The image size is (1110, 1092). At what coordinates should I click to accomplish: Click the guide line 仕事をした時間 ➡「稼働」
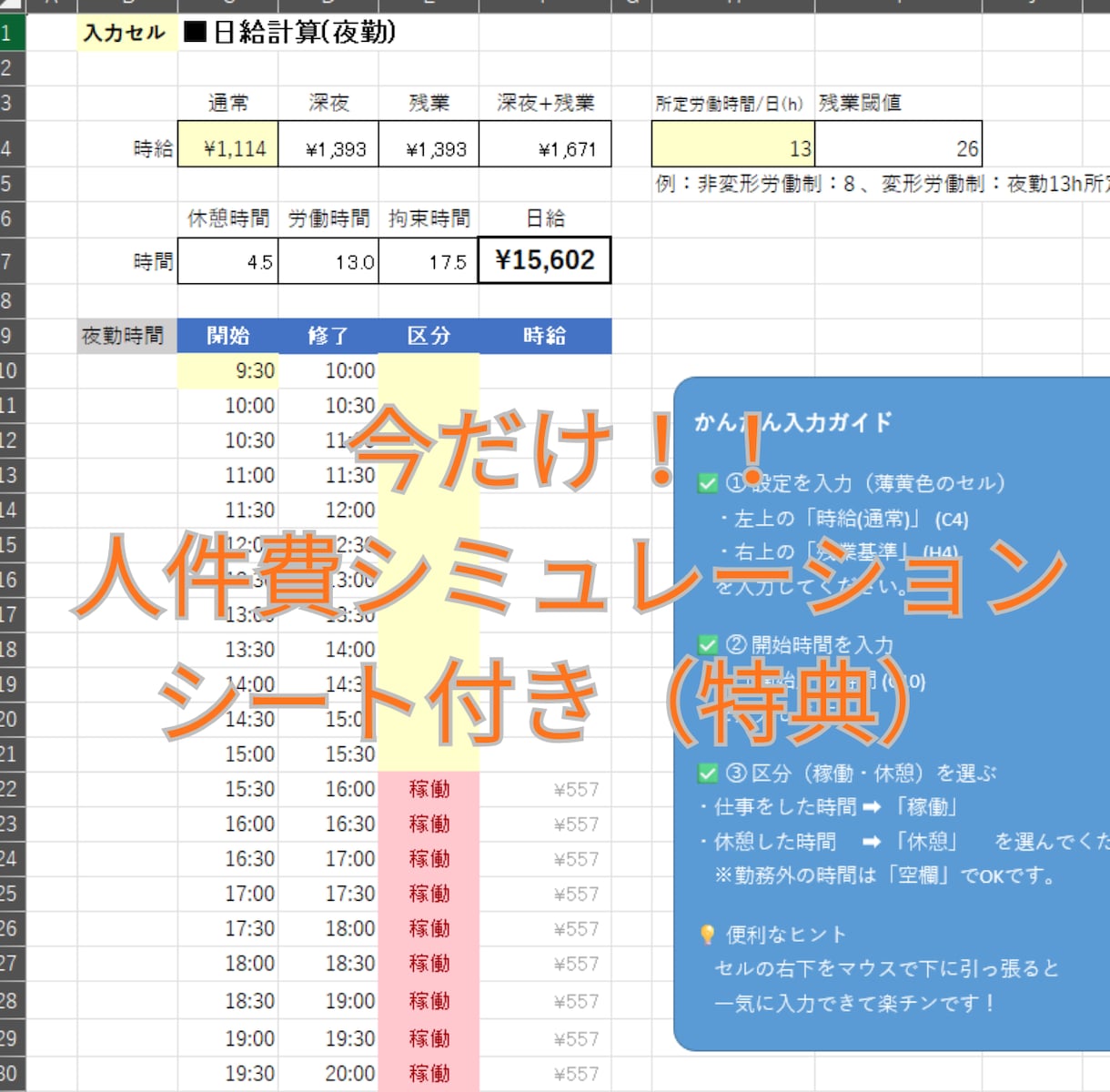[x=829, y=807]
